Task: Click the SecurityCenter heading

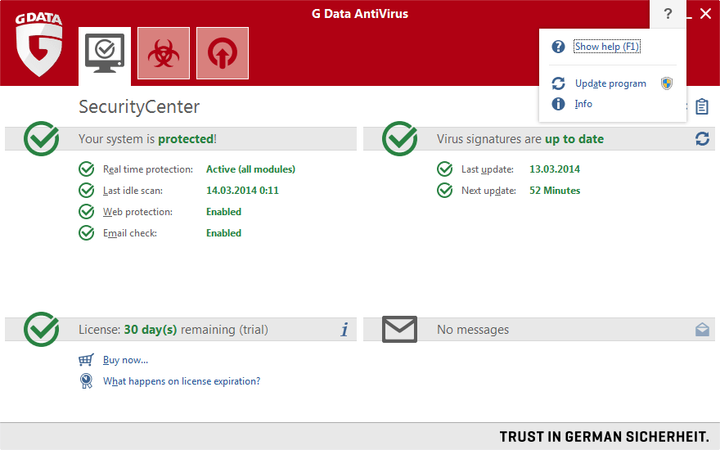Action: click(x=139, y=107)
